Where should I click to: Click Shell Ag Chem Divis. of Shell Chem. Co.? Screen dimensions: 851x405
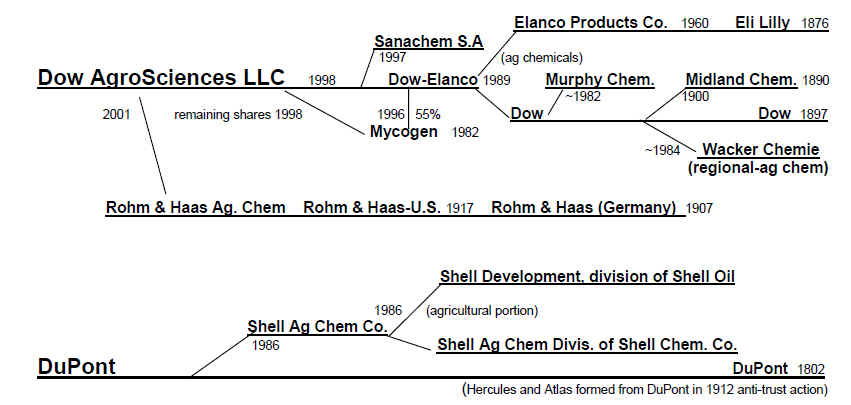(x=587, y=344)
